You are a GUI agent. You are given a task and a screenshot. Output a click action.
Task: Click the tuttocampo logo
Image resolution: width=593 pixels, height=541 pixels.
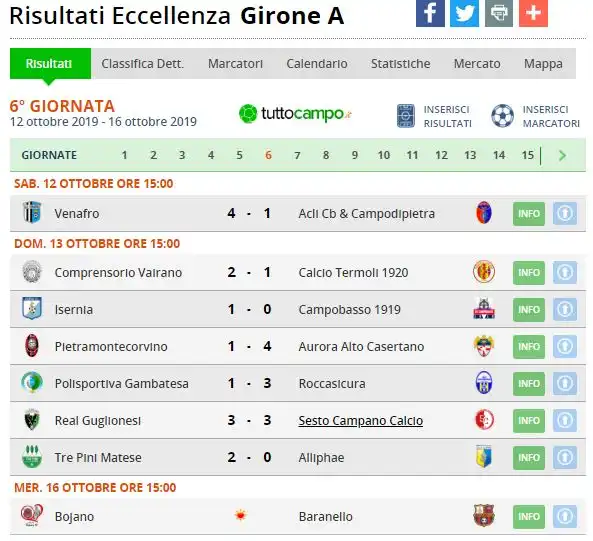[295, 114]
